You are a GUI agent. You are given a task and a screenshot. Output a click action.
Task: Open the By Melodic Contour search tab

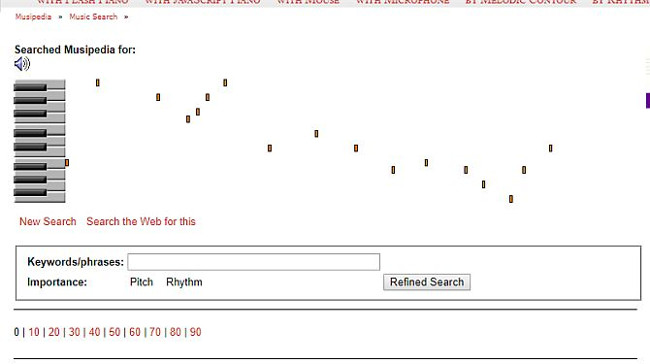coord(521,2)
